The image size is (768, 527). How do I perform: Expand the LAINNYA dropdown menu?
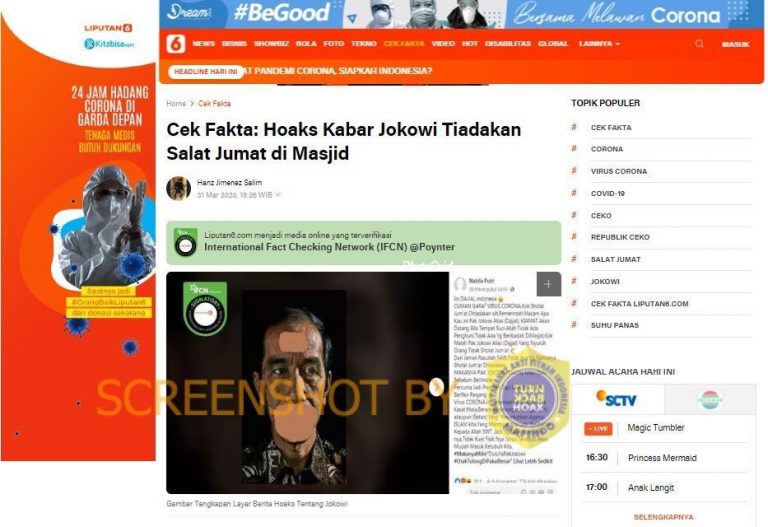coord(599,44)
